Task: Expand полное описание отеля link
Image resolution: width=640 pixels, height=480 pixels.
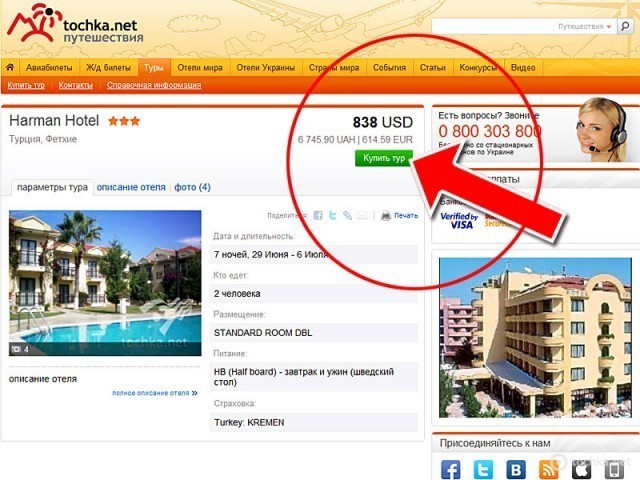Action: click(155, 393)
